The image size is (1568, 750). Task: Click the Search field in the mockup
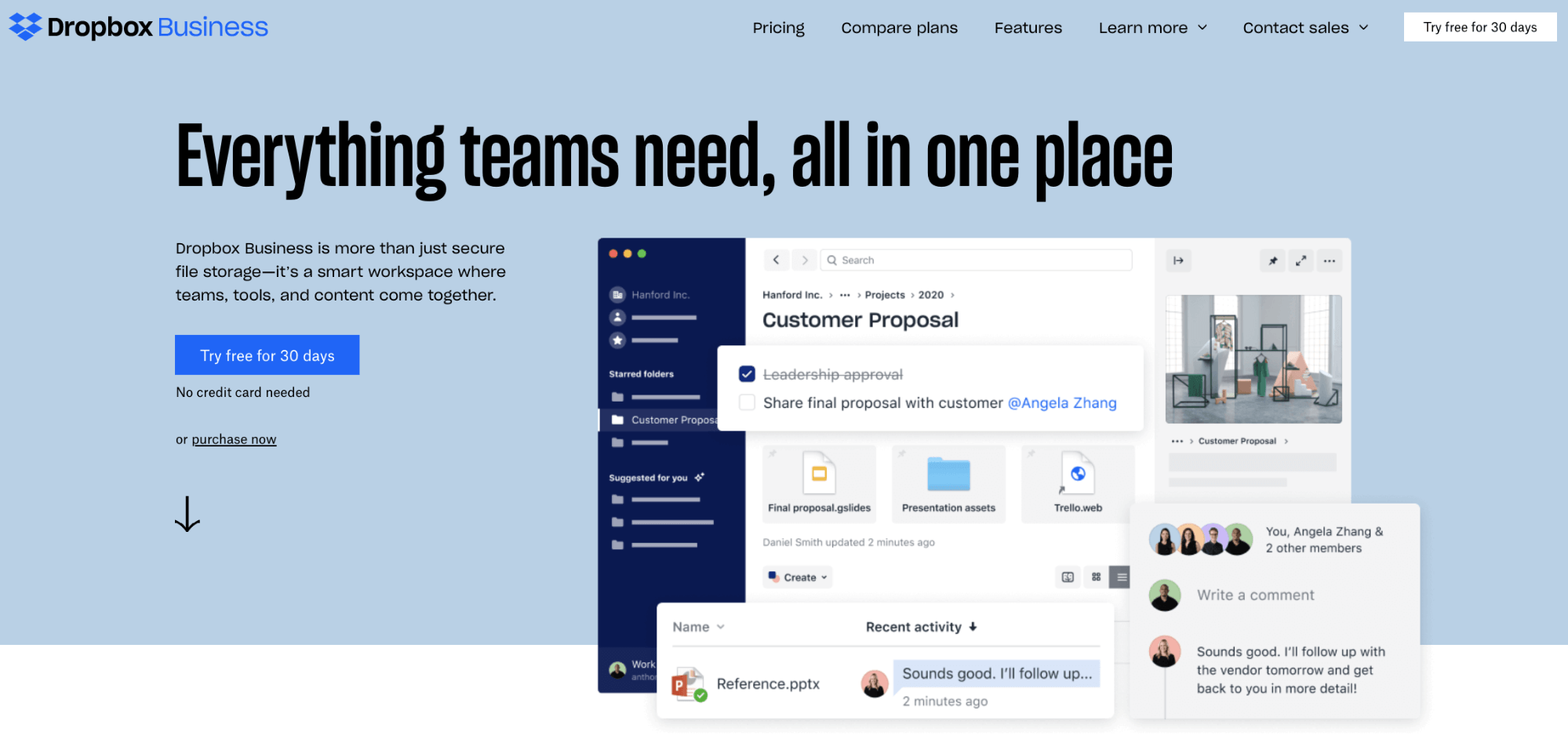(x=976, y=260)
